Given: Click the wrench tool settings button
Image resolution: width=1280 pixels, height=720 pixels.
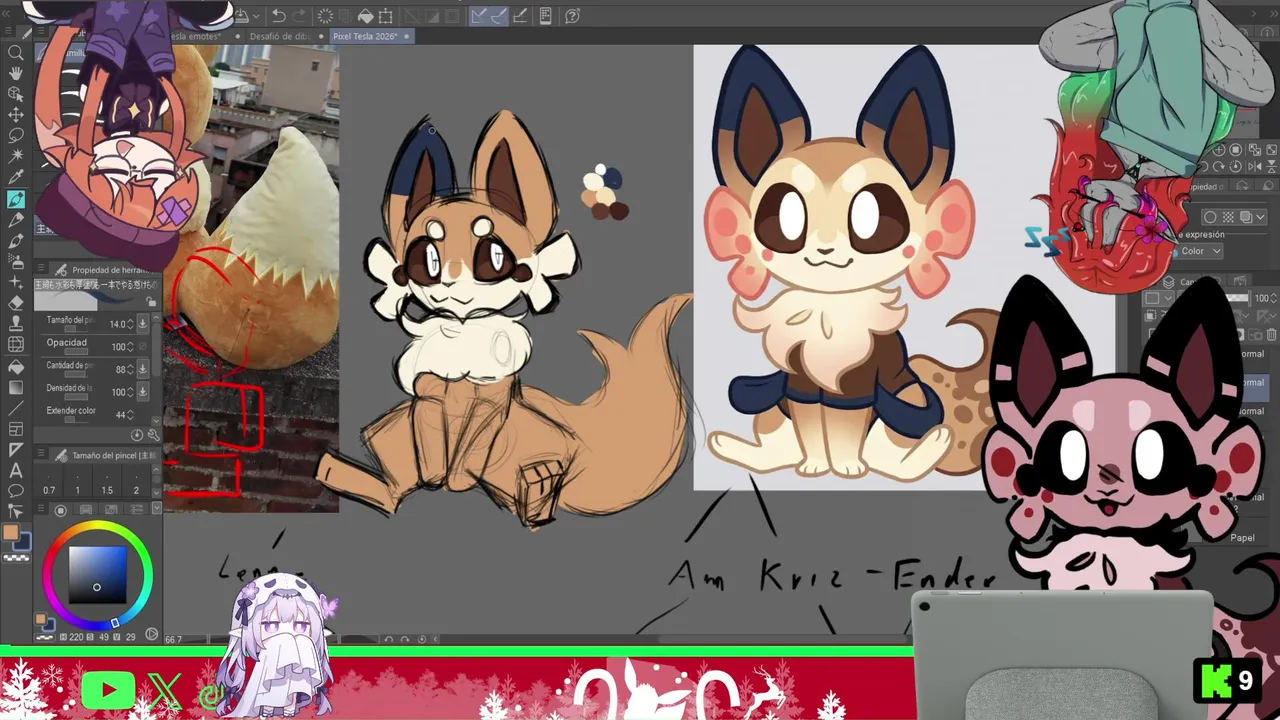Looking at the screenshot, I should click(153, 435).
